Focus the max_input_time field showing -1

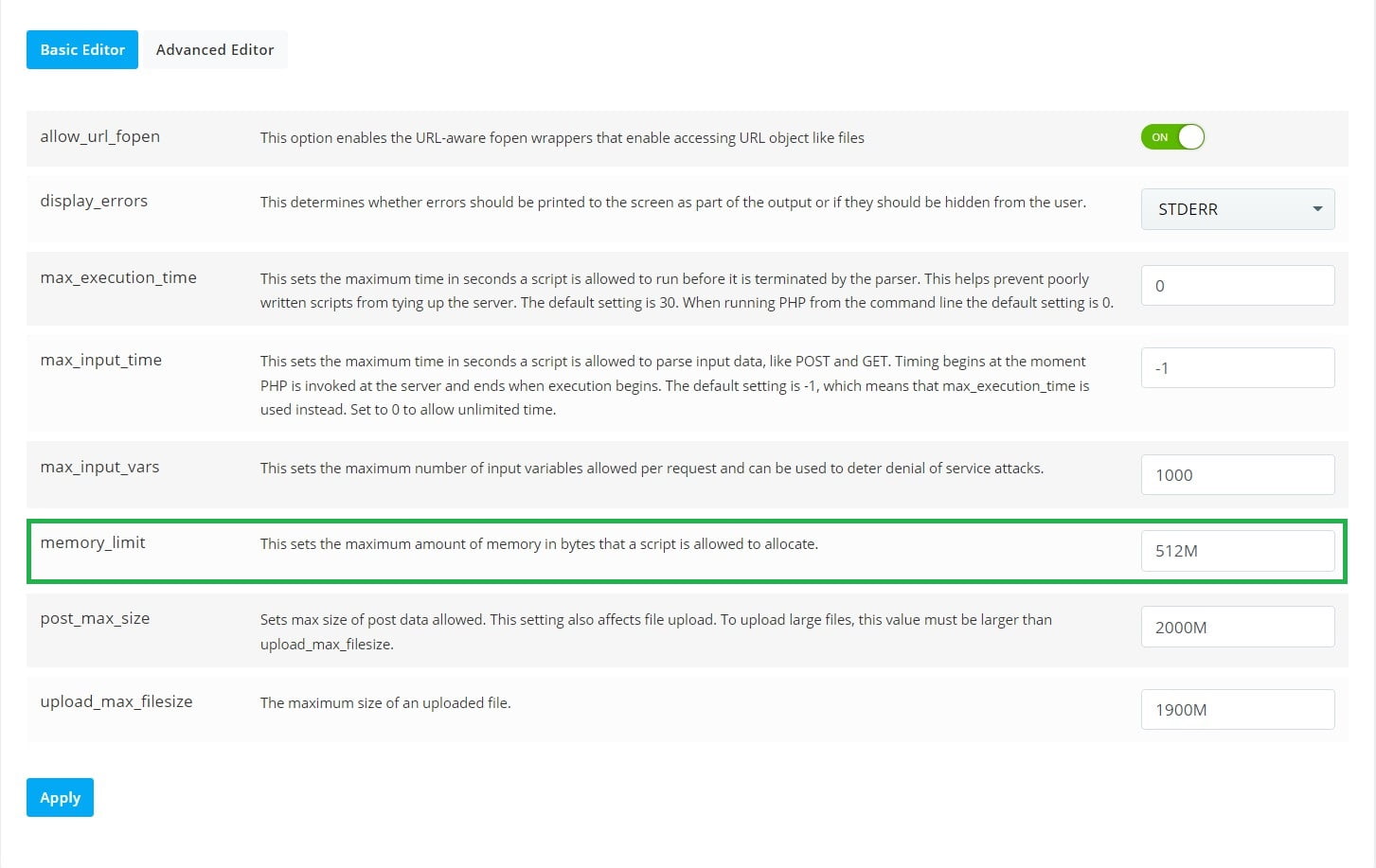click(1238, 368)
